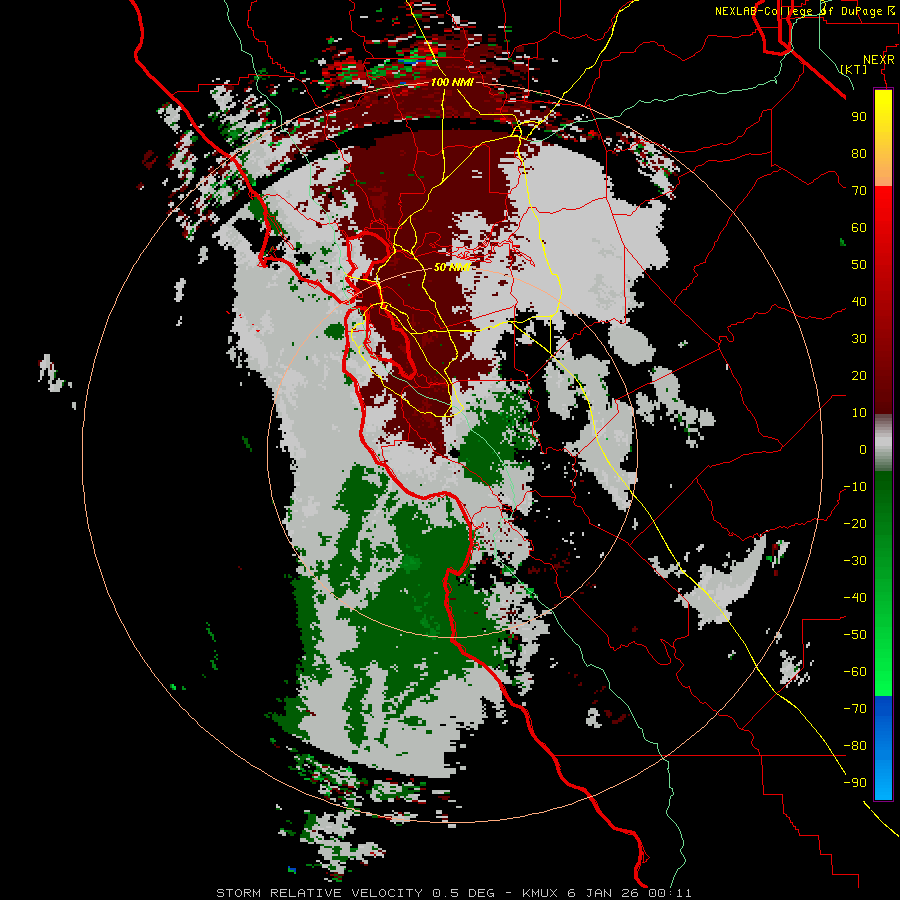This screenshot has width=900, height=900.
Task: Pick the positive 10 scale value
Action: click(x=859, y=413)
